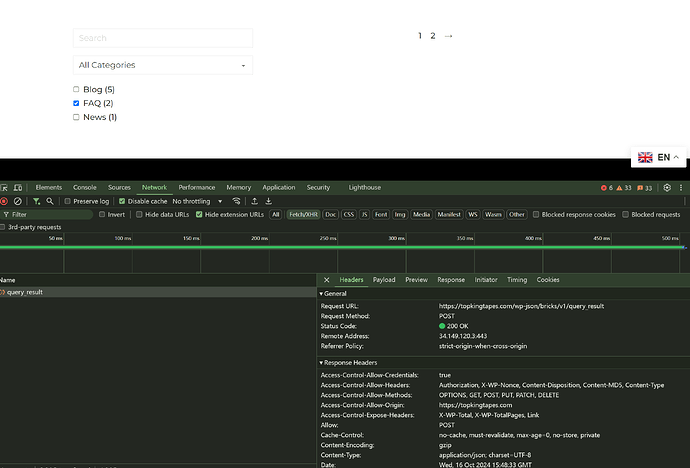Open the Application tab
The height and width of the screenshot is (468, 690).
pyautogui.click(x=279, y=188)
